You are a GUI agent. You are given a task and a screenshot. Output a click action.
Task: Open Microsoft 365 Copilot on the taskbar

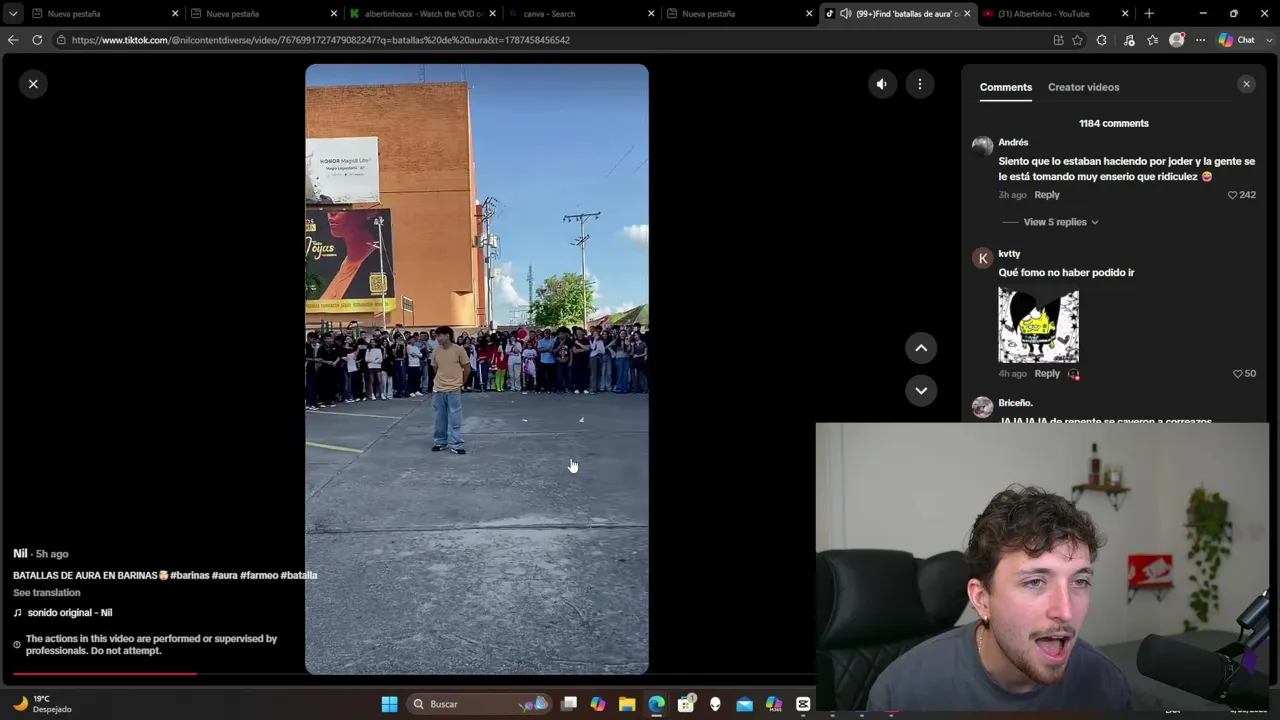773,704
